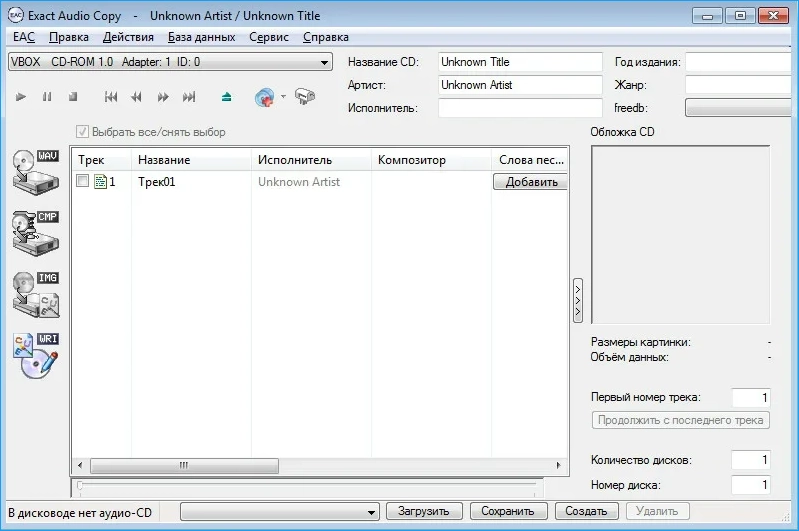The width and height of the screenshot is (799, 531).
Task: Click the Play button
Action: pyautogui.click(x=21, y=97)
